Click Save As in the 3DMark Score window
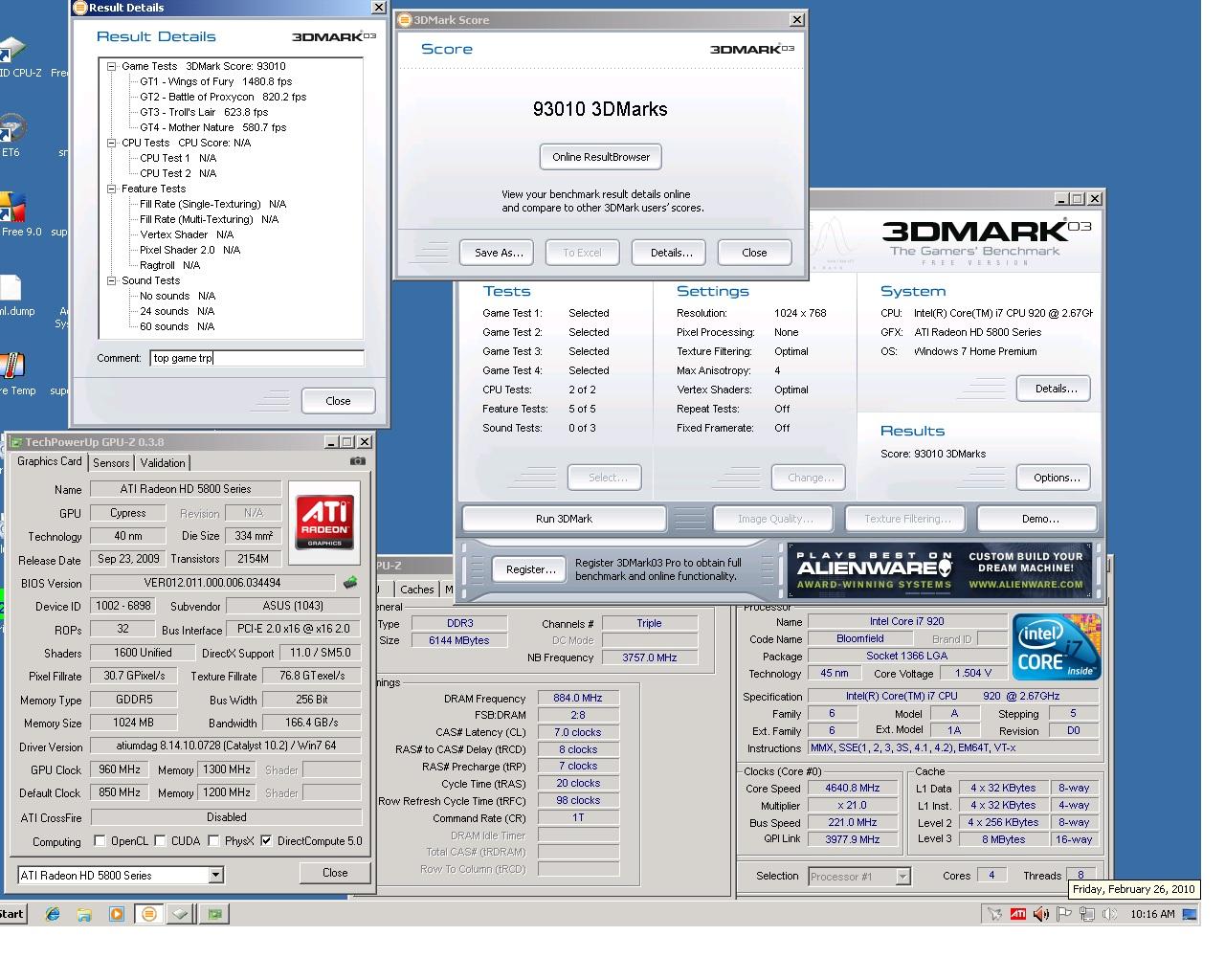This screenshot has width=1225, height=980. 499,253
